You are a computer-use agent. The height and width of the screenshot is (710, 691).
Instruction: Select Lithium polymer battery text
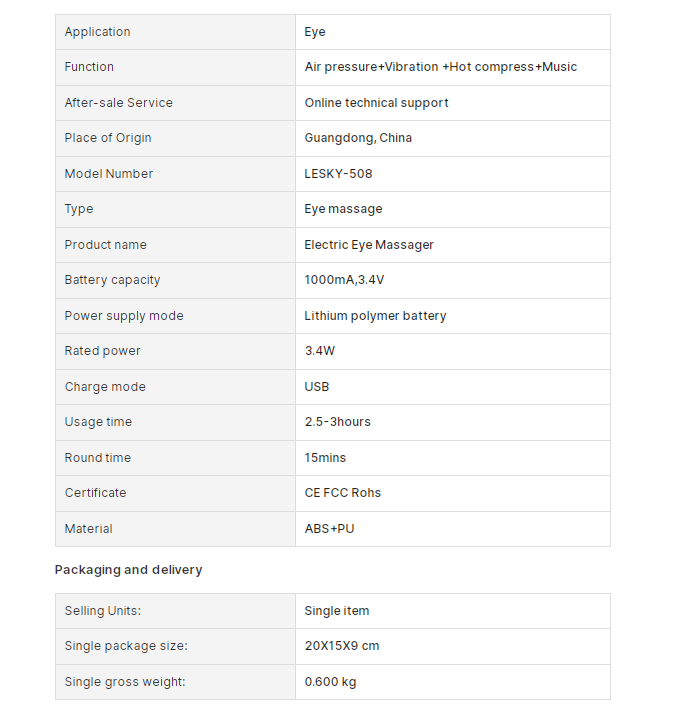(375, 316)
